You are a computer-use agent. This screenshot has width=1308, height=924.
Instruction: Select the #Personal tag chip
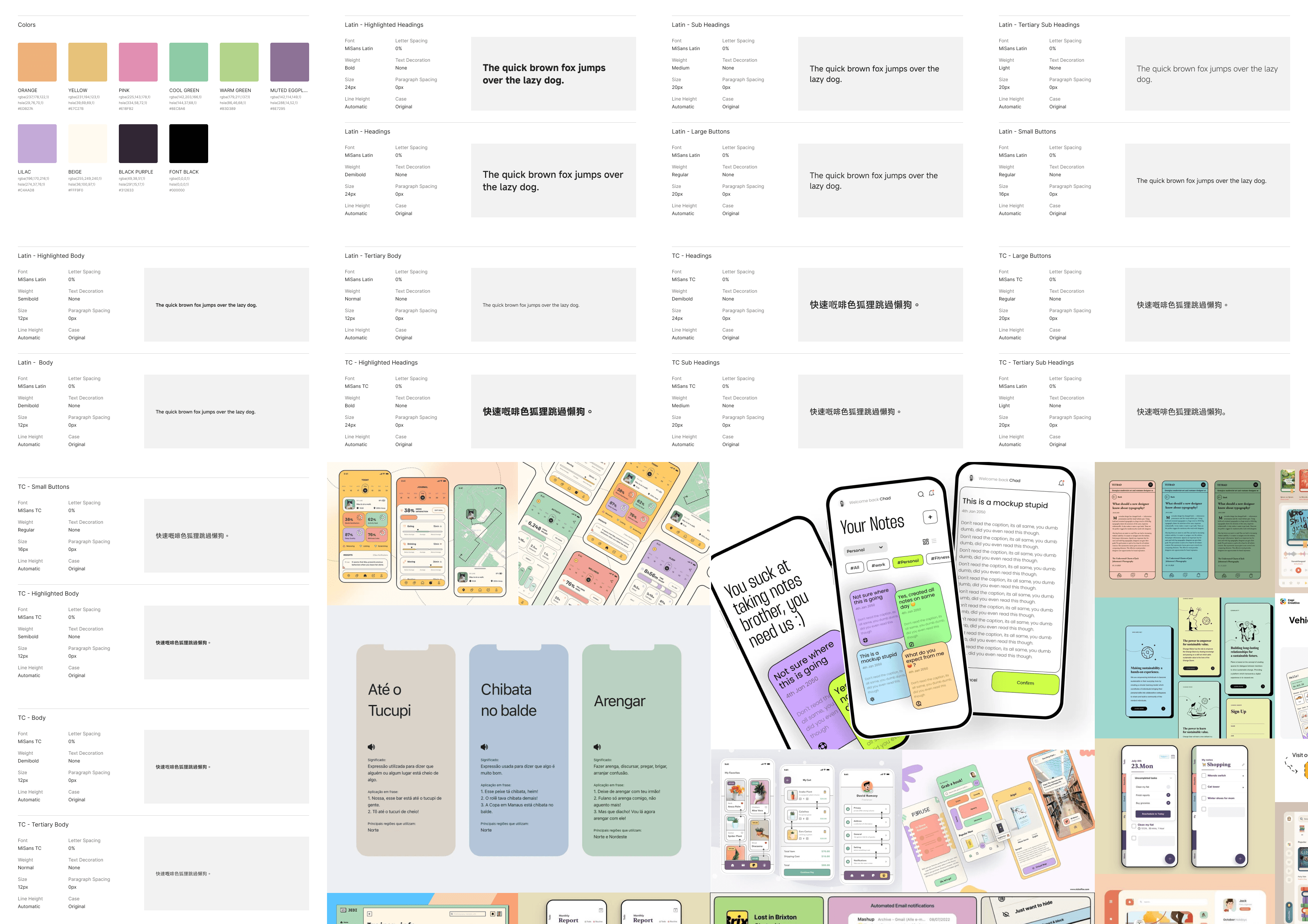(908, 562)
